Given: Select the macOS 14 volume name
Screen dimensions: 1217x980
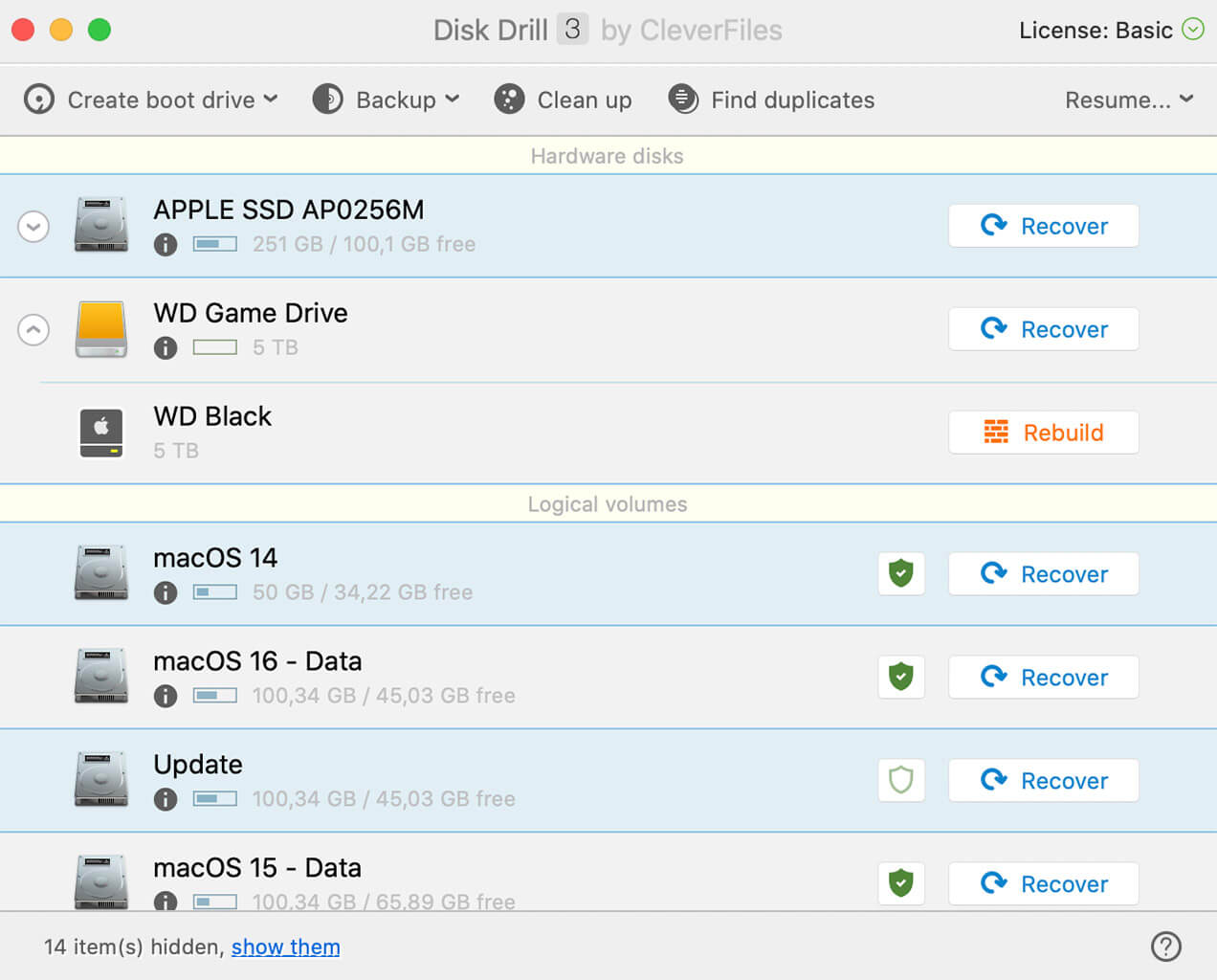Looking at the screenshot, I should tap(215, 558).
